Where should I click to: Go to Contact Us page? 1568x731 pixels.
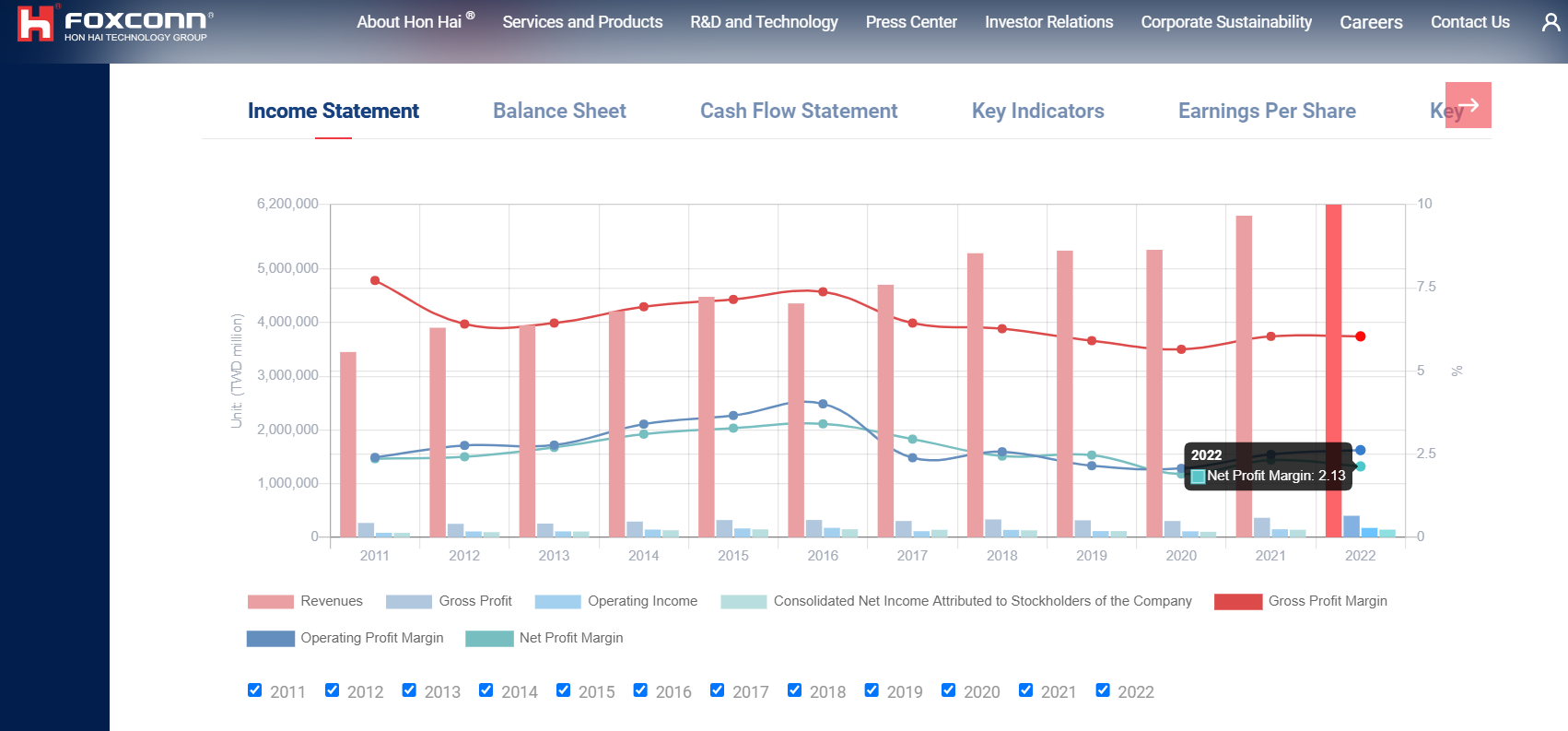[1470, 22]
